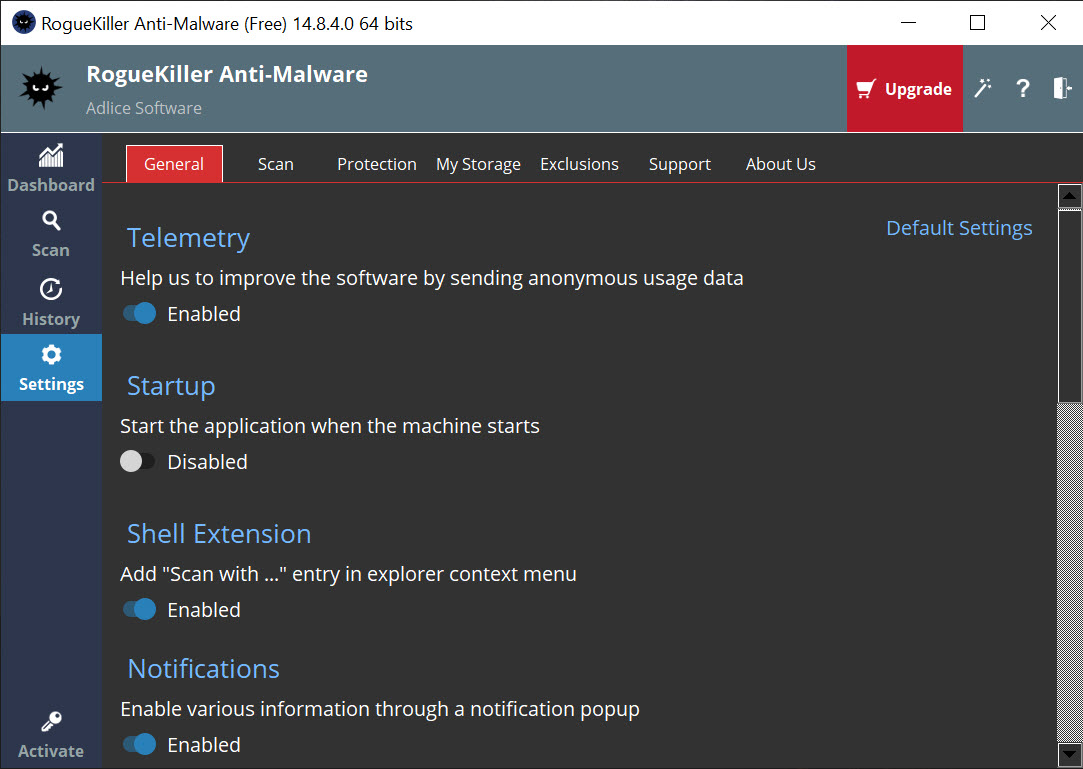The height and width of the screenshot is (769, 1083).
Task: Open help with the question mark icon
Action: tap(1022, 89)
